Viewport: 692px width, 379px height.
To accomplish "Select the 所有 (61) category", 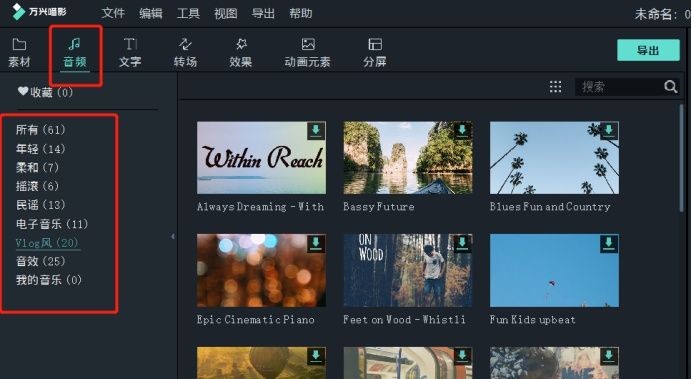I will coord(40,130).
